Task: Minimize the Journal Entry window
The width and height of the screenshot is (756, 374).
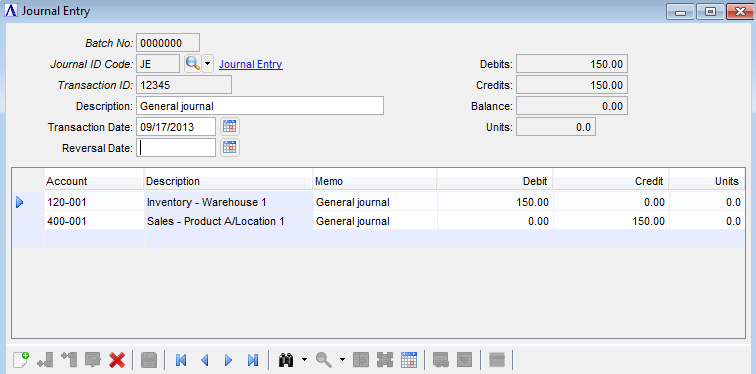Action: [x=680, y=12]
